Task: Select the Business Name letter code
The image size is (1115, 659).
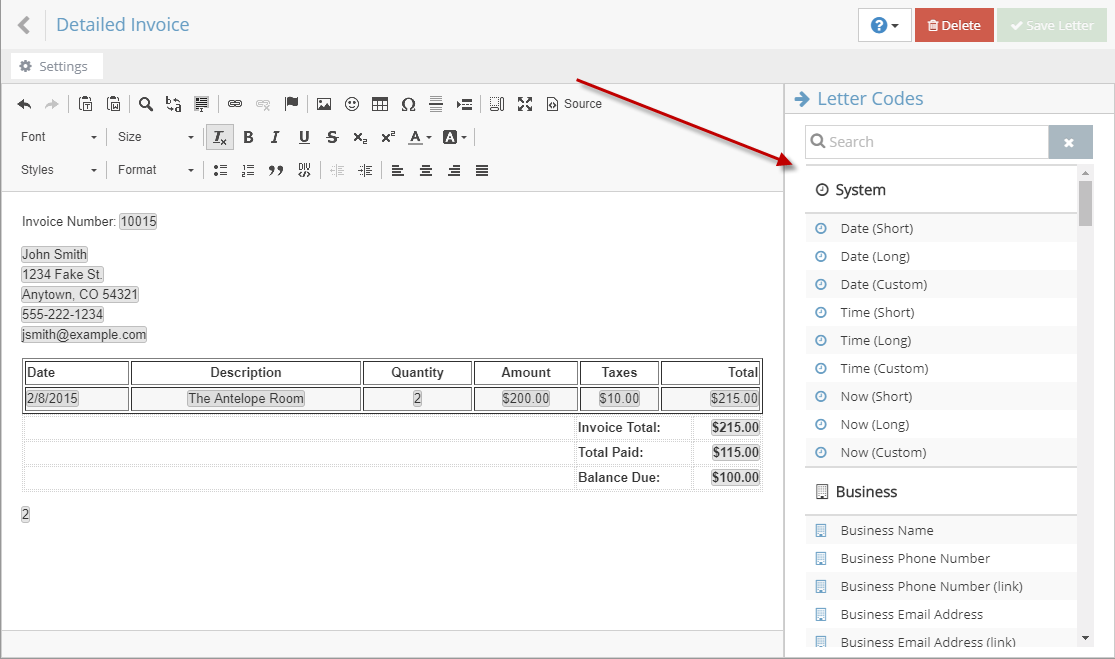Action: pyautogui.click(x=886, y=530)
